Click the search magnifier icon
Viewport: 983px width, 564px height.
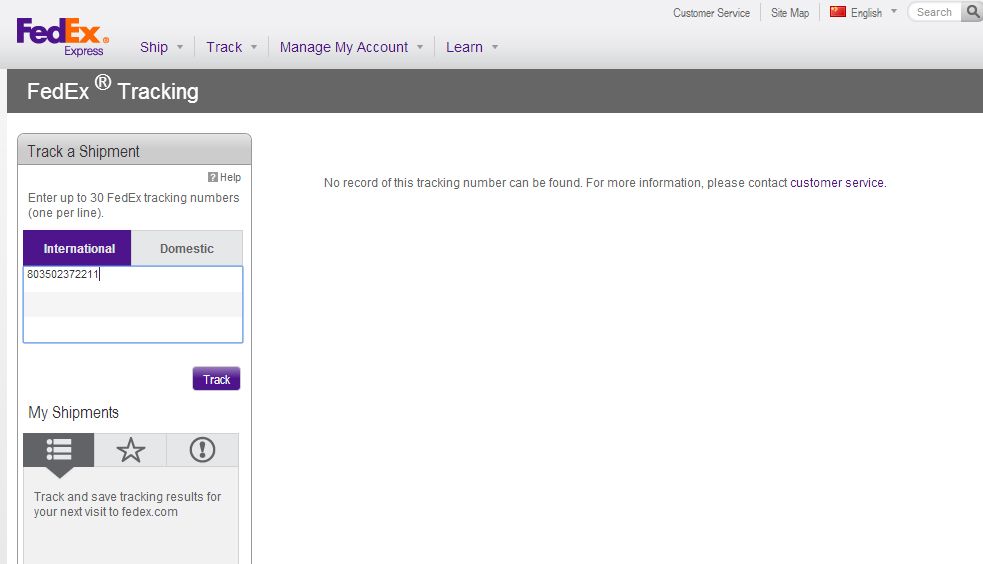973,12
